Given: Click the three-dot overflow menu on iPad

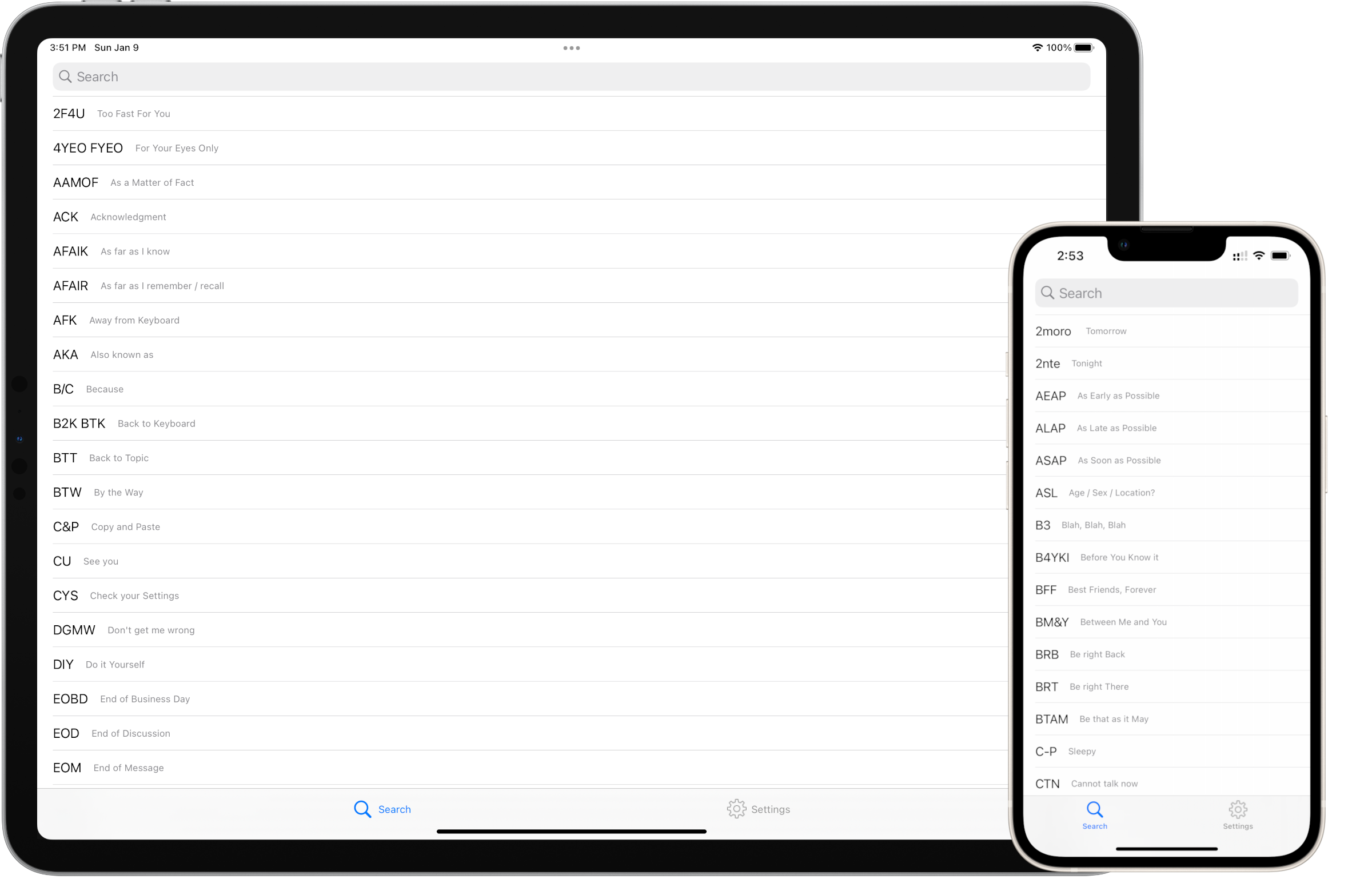Looking at the screenshot, I should pyautogui.click(x=571, y=48).
